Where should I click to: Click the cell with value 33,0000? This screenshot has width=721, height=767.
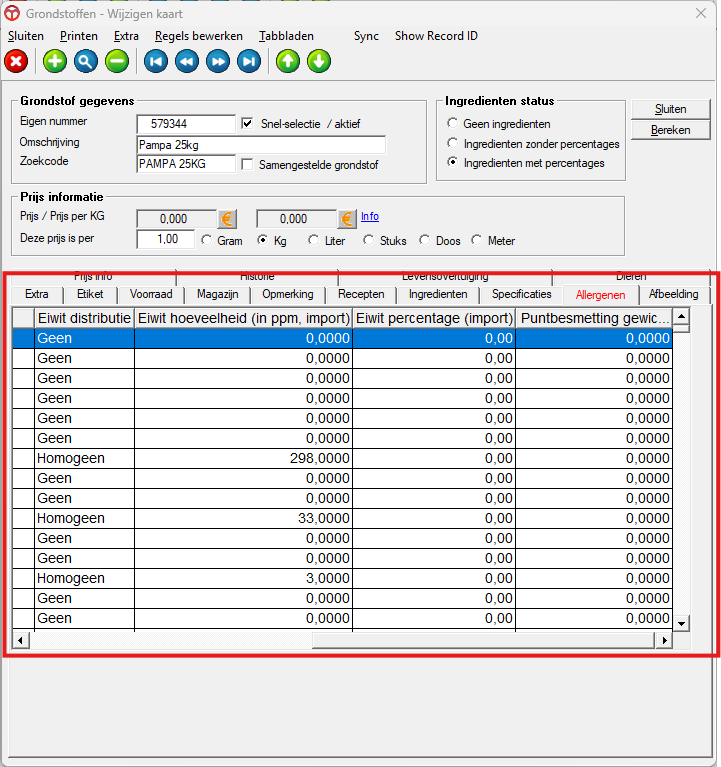click(244, 519)
